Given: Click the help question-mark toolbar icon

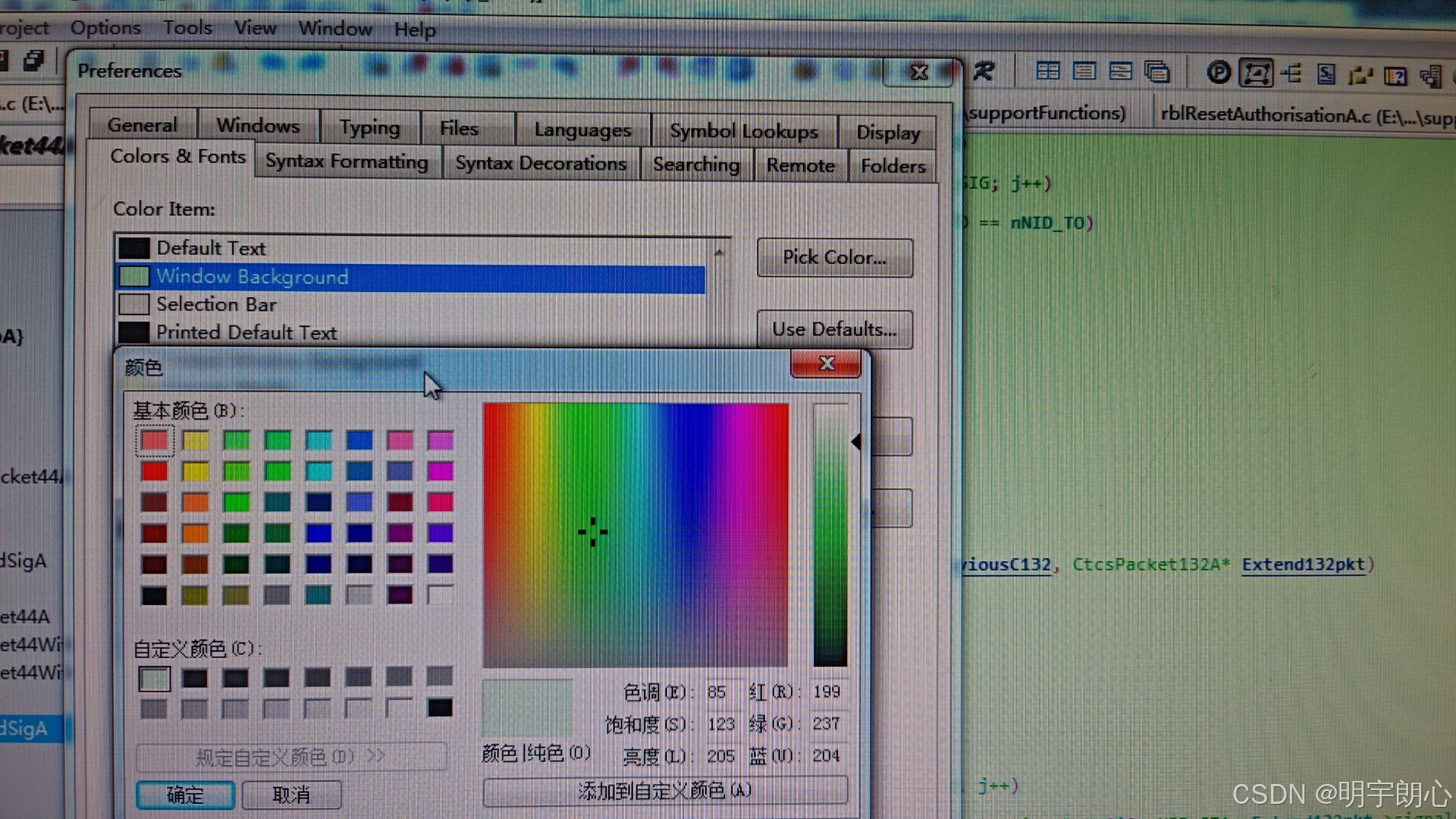Looking at the screenshot, I should pyautogui.click(x=1395, y=75).
